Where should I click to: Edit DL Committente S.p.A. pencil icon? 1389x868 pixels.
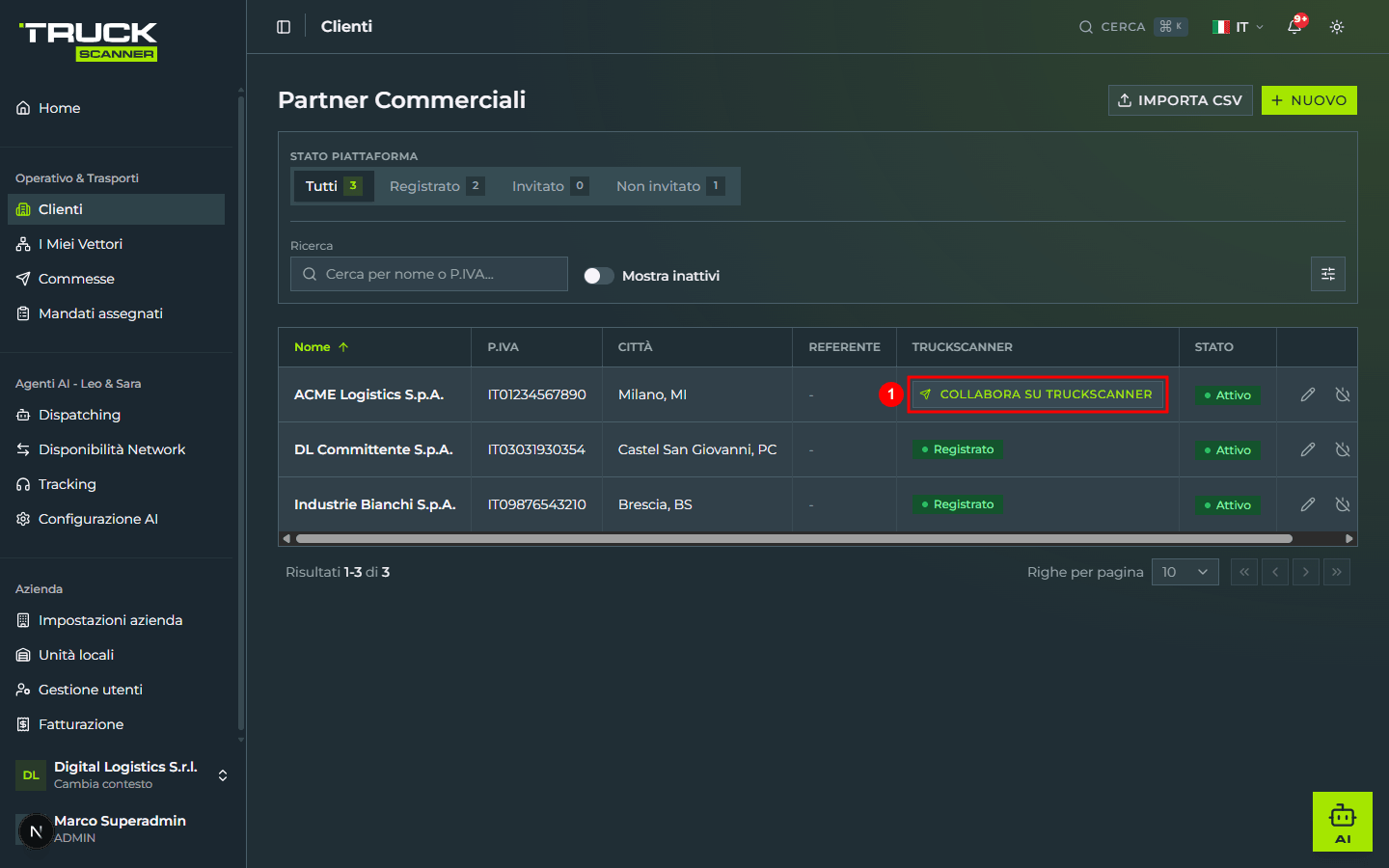click(1308, 449)
